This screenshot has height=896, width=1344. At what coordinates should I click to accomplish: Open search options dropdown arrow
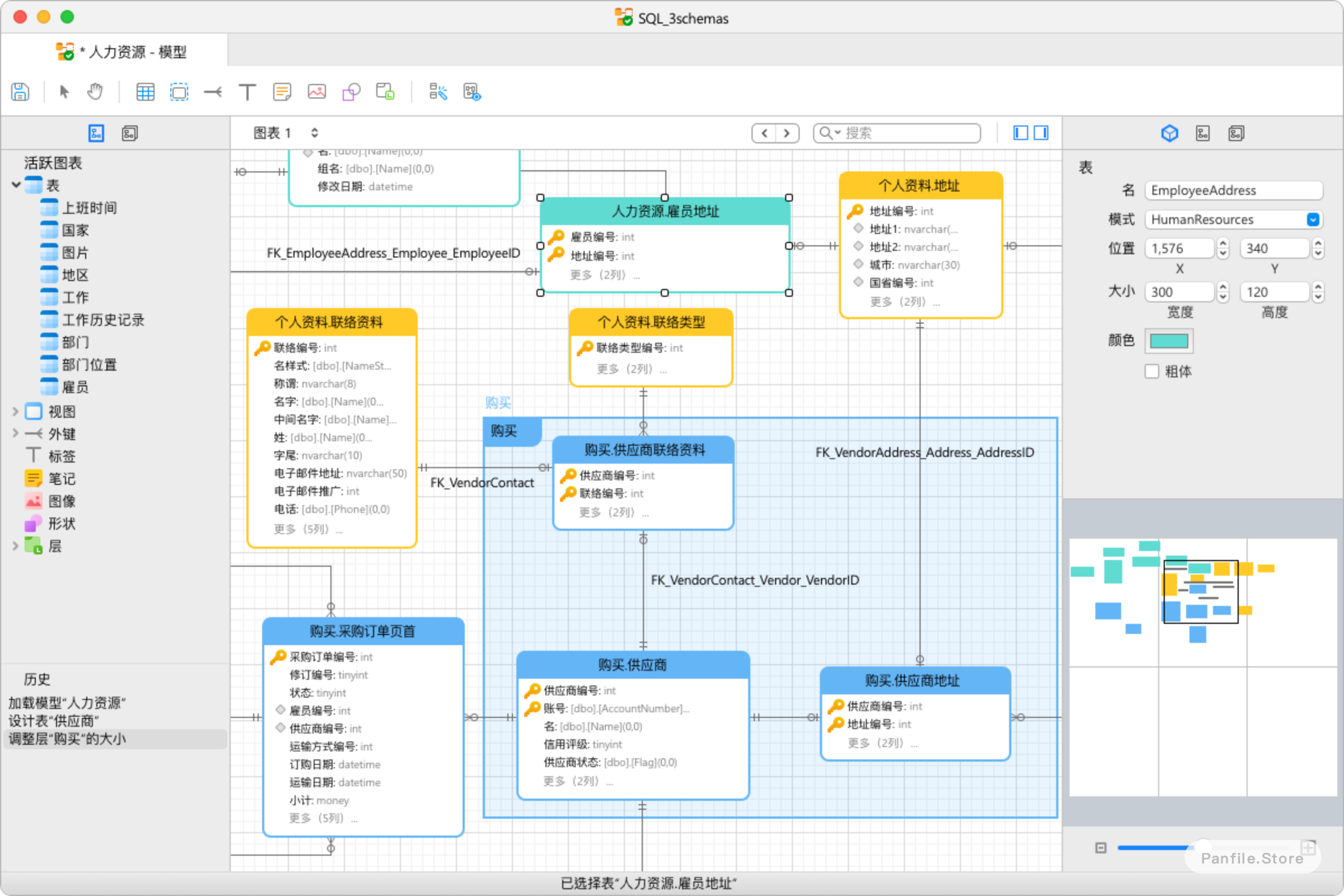pyautogui.click(x=838, y=133)
